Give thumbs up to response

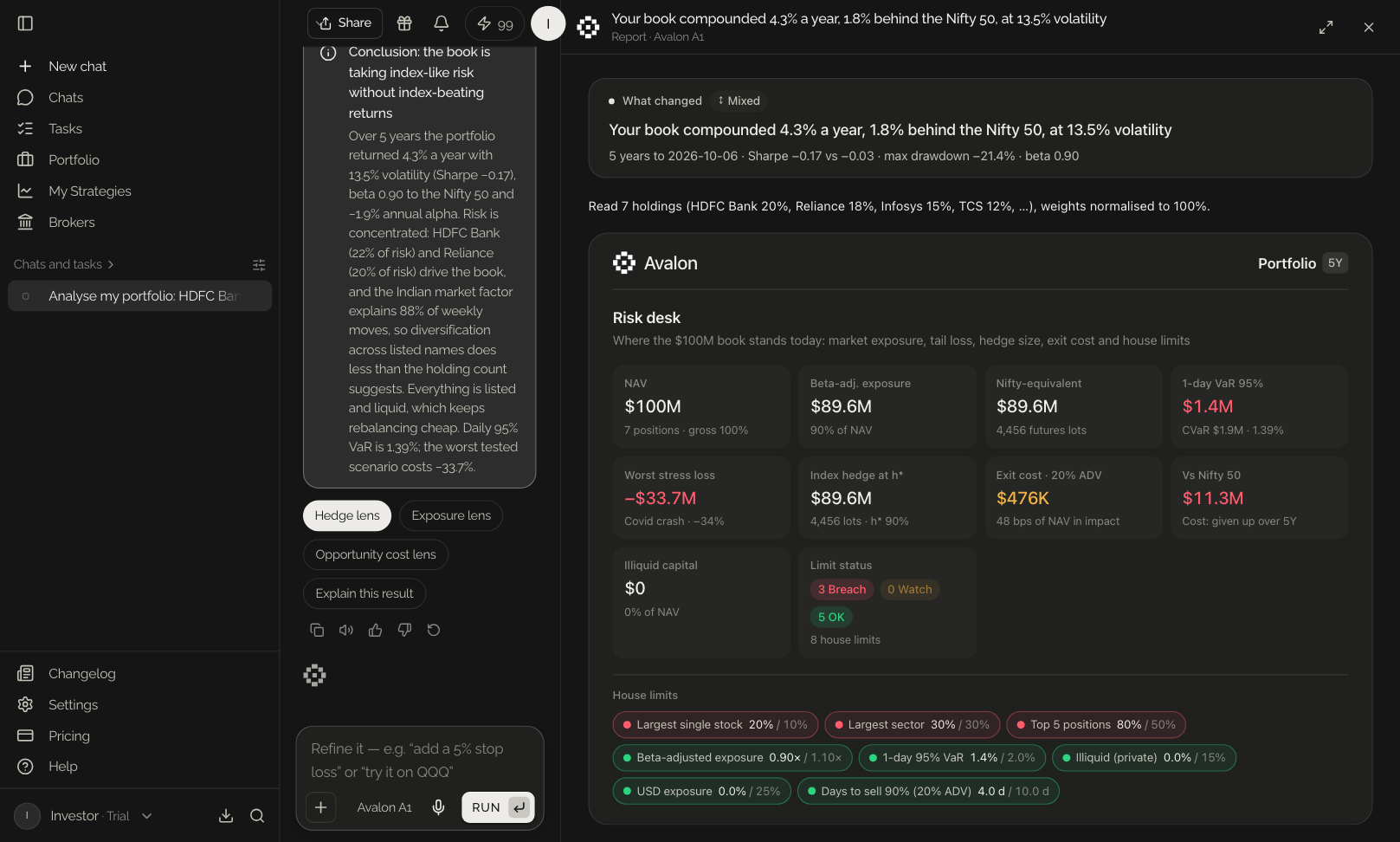click(x=376, y=631)
